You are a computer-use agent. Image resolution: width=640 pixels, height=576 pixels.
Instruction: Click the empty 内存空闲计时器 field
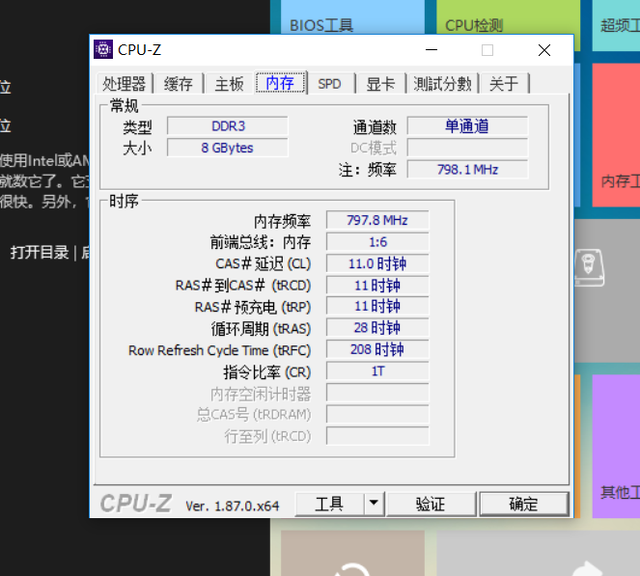click(378, 393)
